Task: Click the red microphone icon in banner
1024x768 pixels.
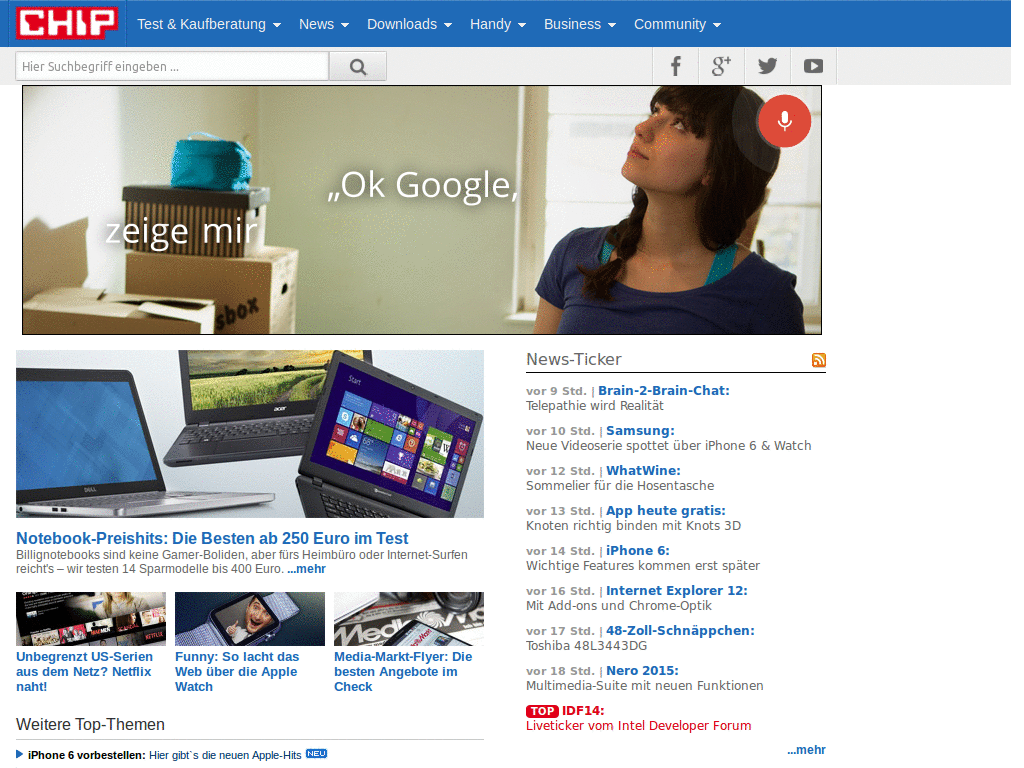Action: click(x=784, y=121)
